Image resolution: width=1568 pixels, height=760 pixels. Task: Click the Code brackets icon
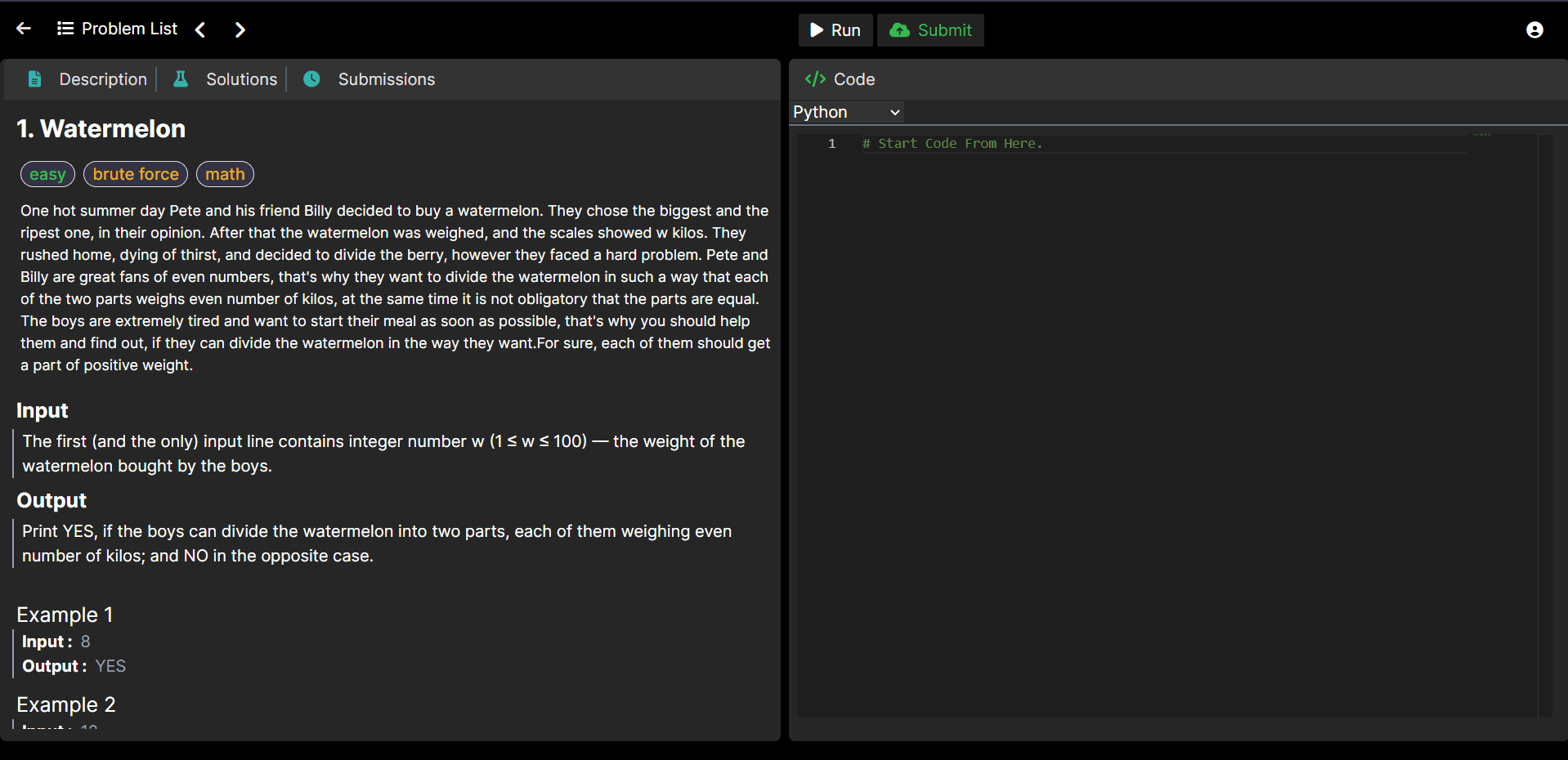[815, 79]
